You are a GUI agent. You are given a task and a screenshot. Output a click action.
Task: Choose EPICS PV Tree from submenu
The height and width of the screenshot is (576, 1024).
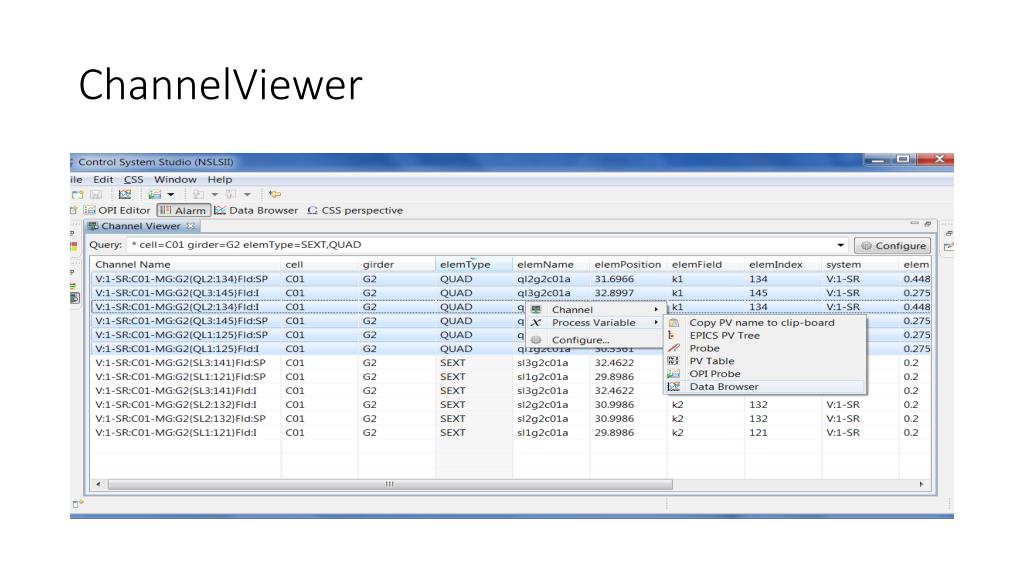pyautogui.click(x=724, y=335)
